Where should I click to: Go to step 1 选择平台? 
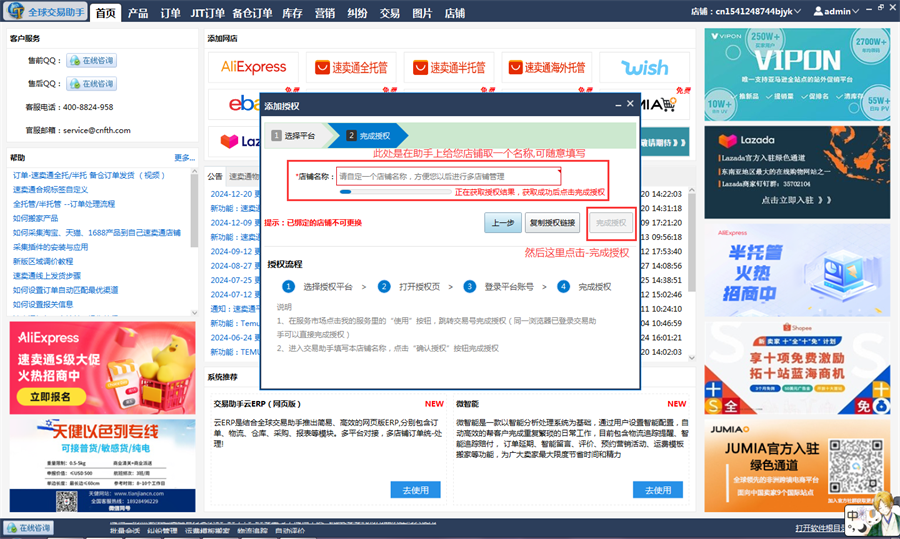tap(294, 135)
